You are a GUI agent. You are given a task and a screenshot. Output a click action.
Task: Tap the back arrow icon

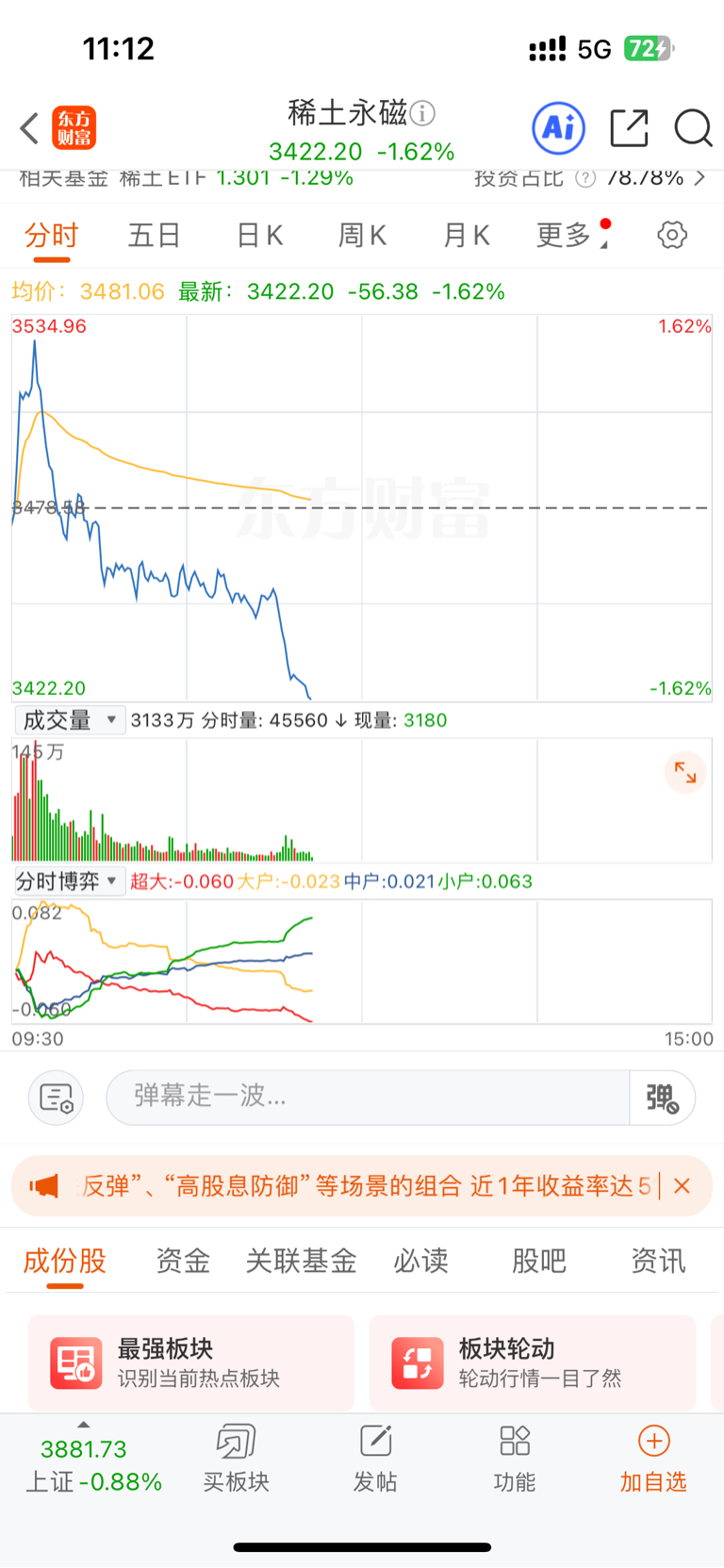[29, 128]
